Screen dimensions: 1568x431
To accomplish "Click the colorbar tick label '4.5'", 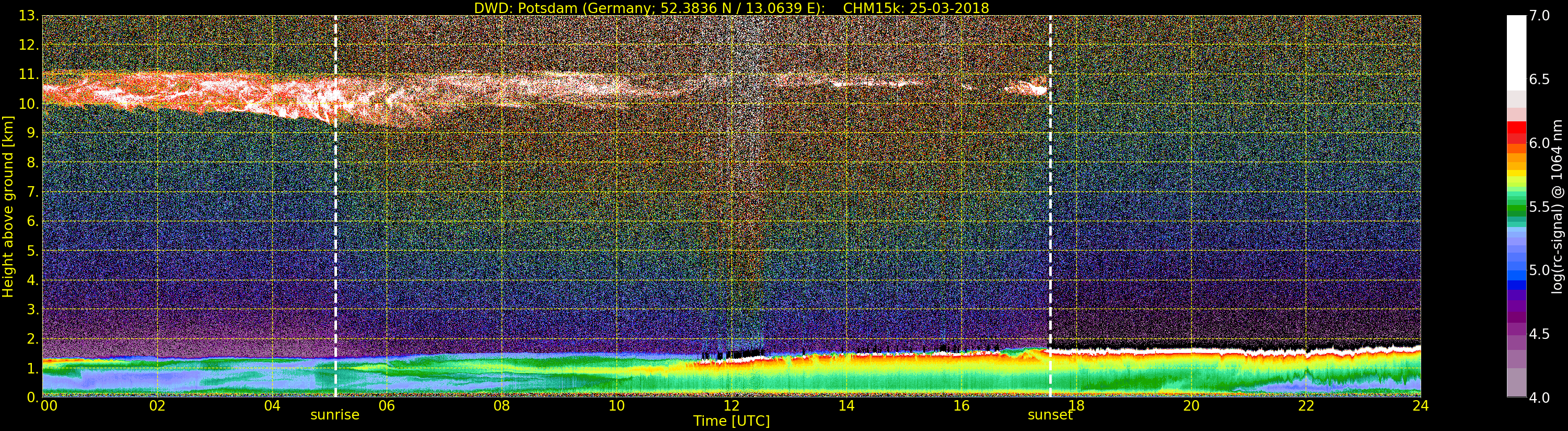I will point(1539,334).
